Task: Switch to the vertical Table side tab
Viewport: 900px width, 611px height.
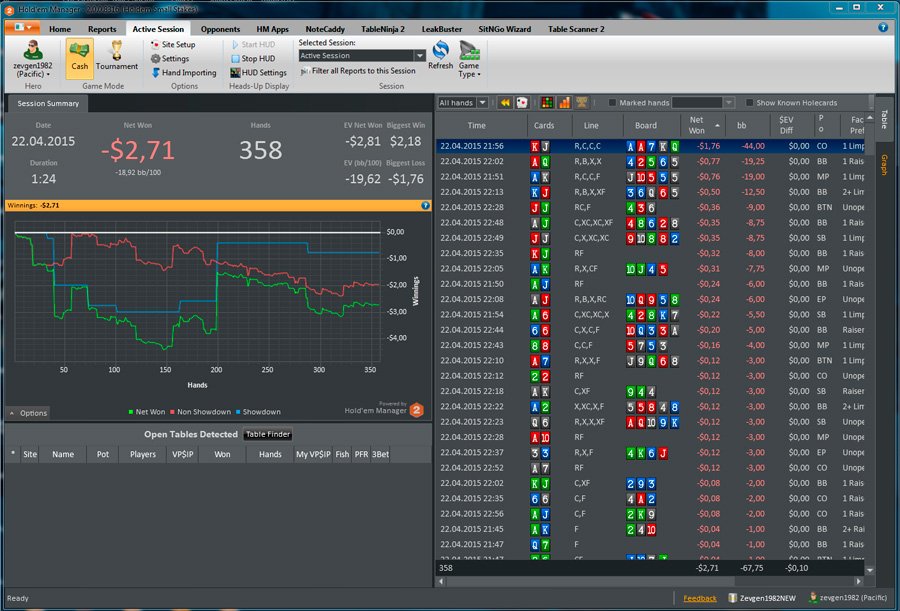Action: point(884,119)
